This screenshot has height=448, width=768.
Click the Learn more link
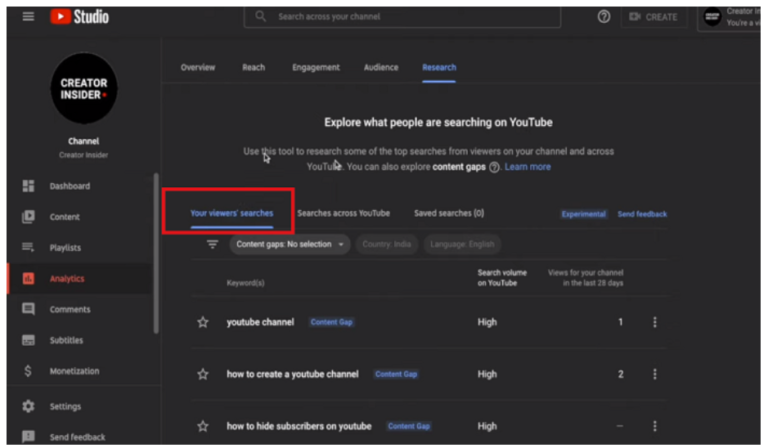[x=527, y=167]
